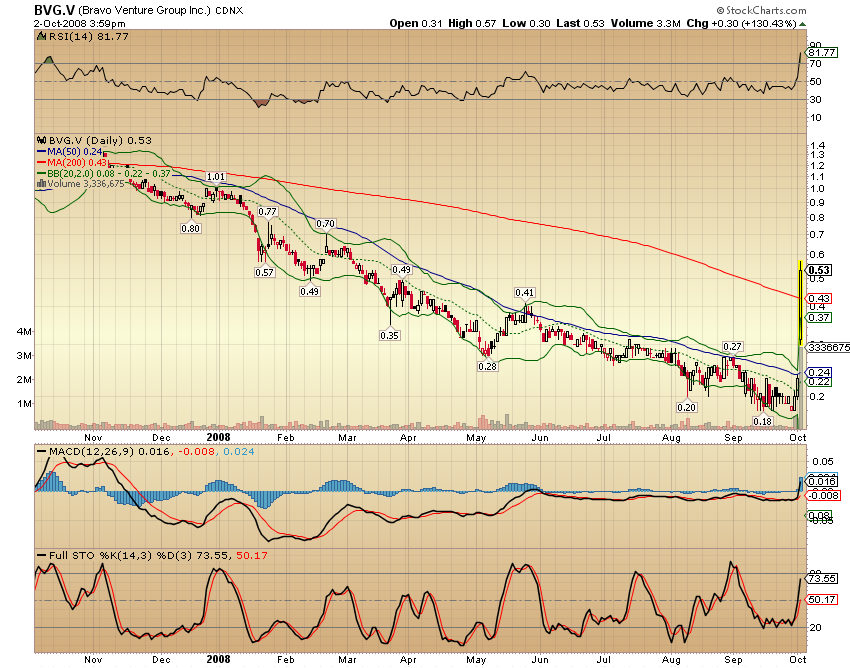
Task: Click the bold 0.53 last price tag
Action: (819, 270)
